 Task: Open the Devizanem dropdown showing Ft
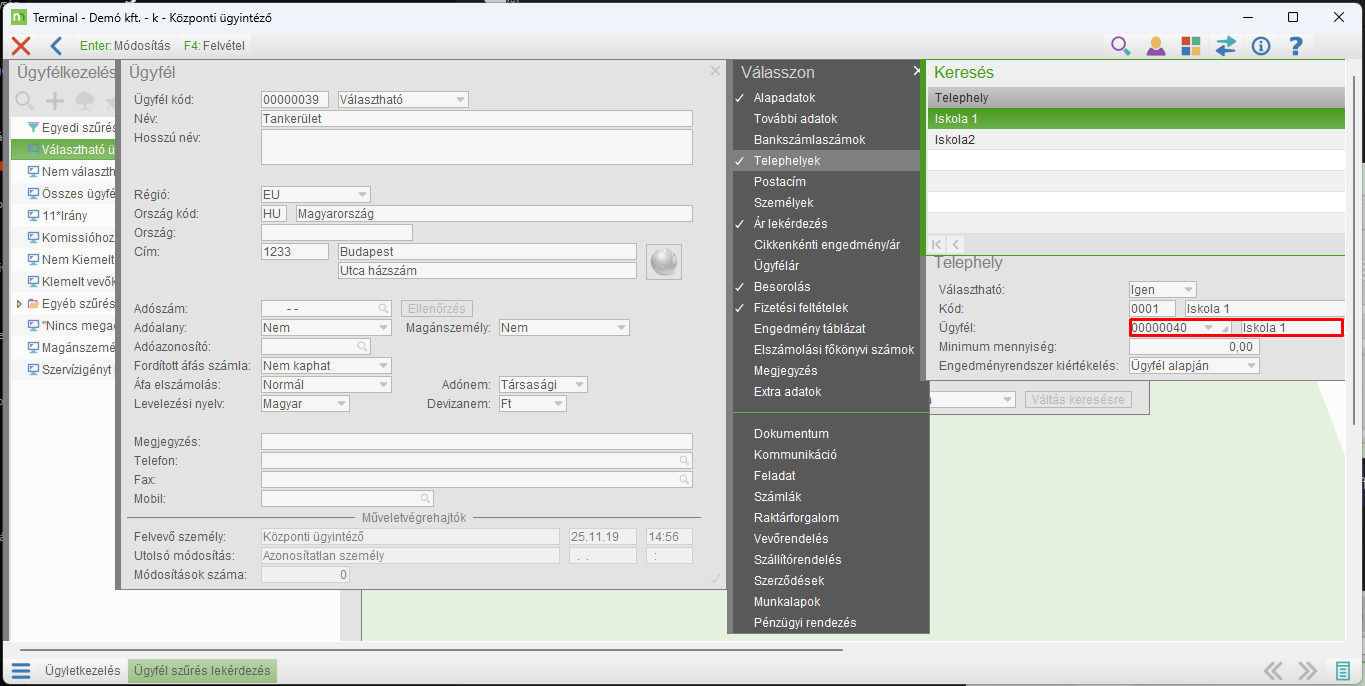[532, 404]
